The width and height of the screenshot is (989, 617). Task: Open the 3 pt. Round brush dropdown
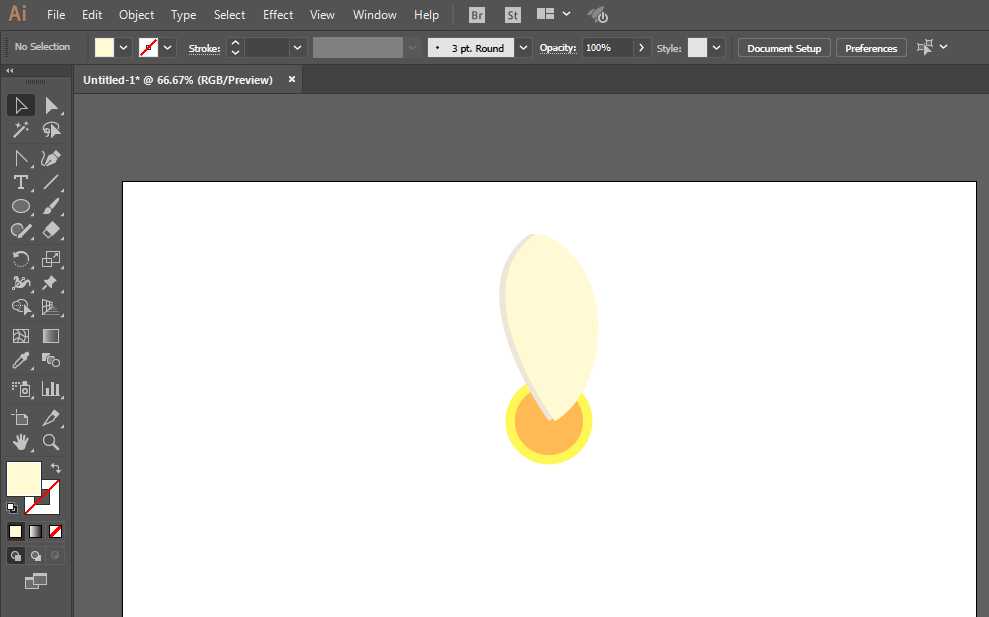tap(523, 48)
